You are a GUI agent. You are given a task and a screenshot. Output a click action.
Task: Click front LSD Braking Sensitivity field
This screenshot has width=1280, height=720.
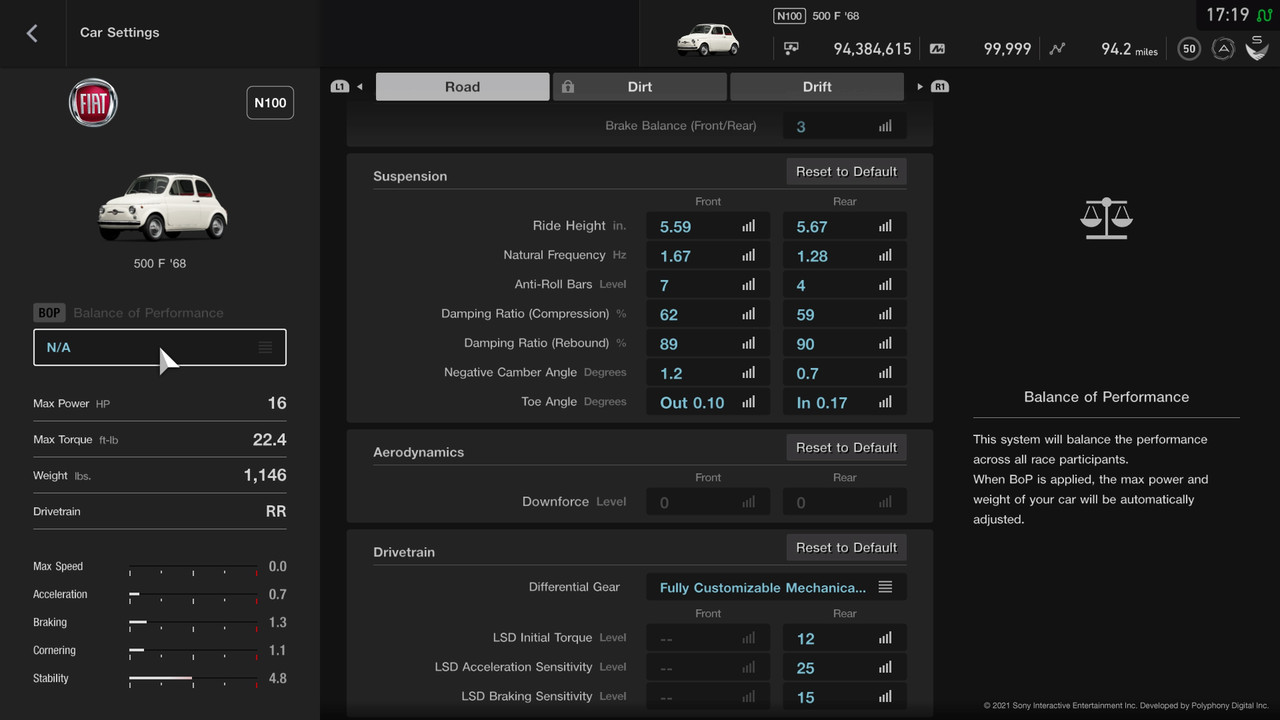coord(708,697)
